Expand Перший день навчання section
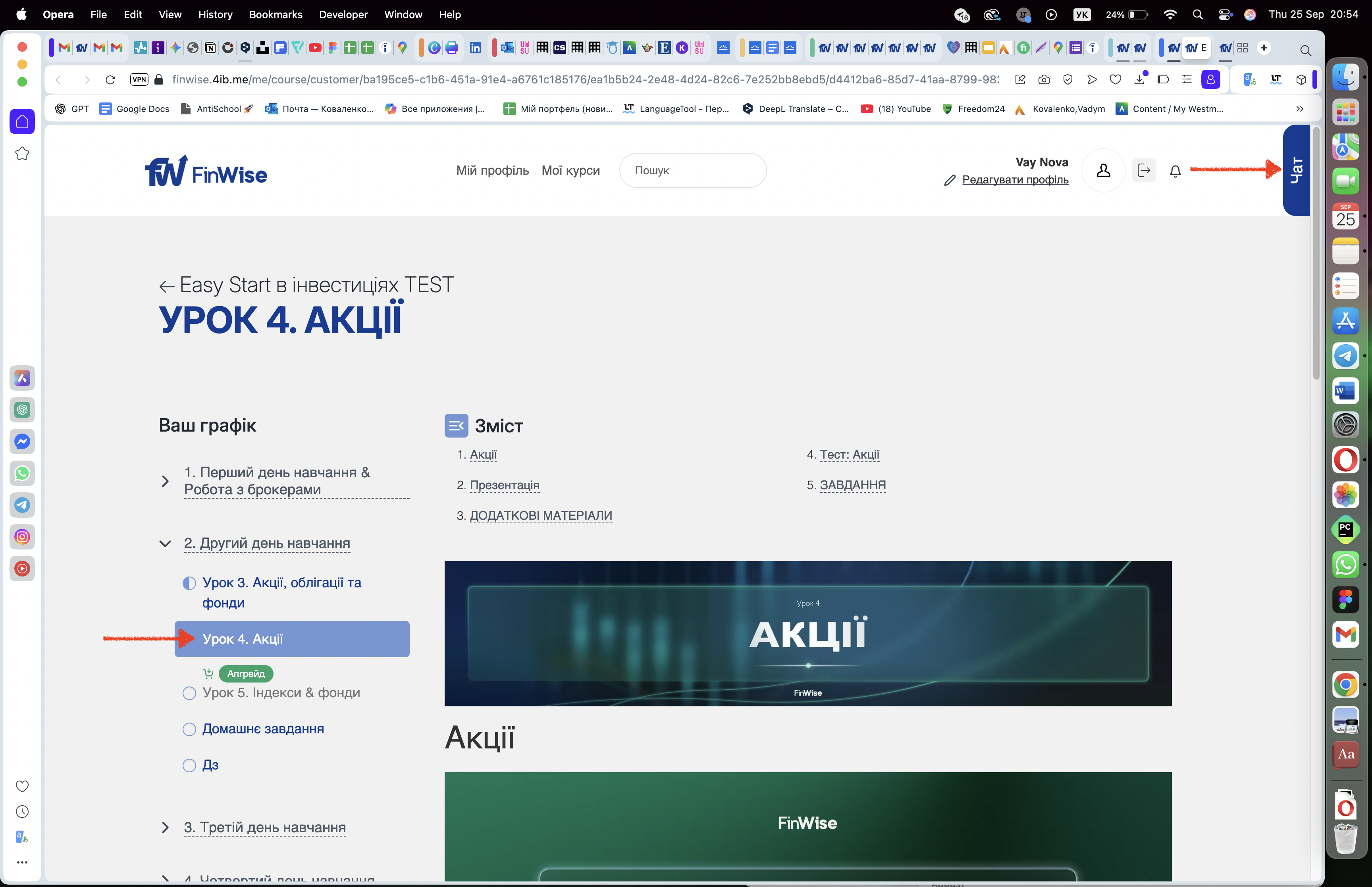 (x=165, y=481)
